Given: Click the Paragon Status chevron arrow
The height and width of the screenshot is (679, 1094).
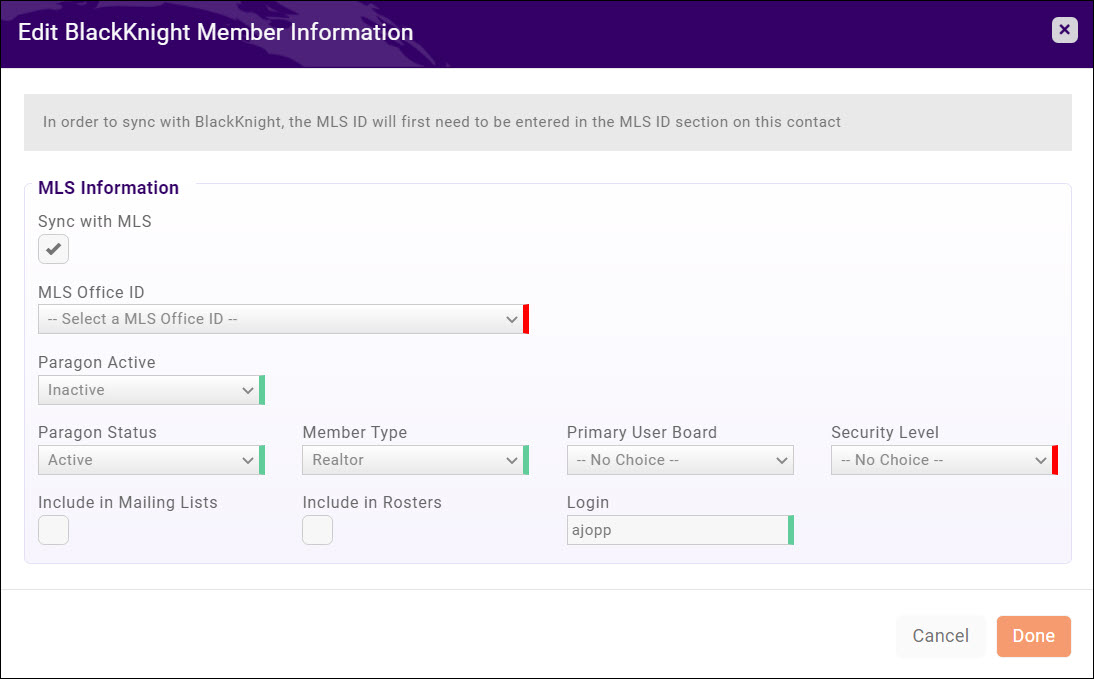Looking at the screenshot, I should (248, 460).
